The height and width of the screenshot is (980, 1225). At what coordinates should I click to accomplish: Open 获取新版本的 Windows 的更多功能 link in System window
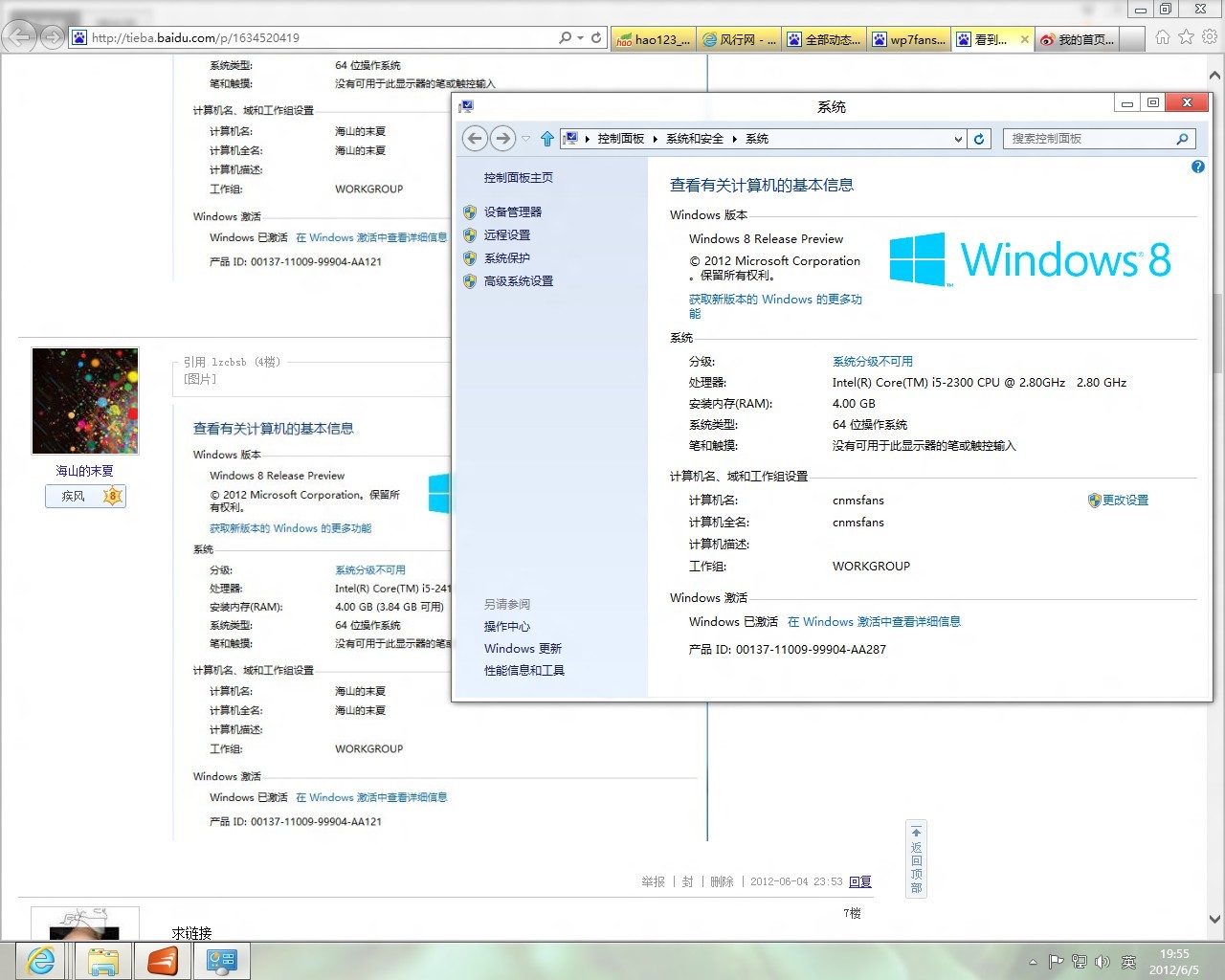pyautogui.click(x=775, y=306)
